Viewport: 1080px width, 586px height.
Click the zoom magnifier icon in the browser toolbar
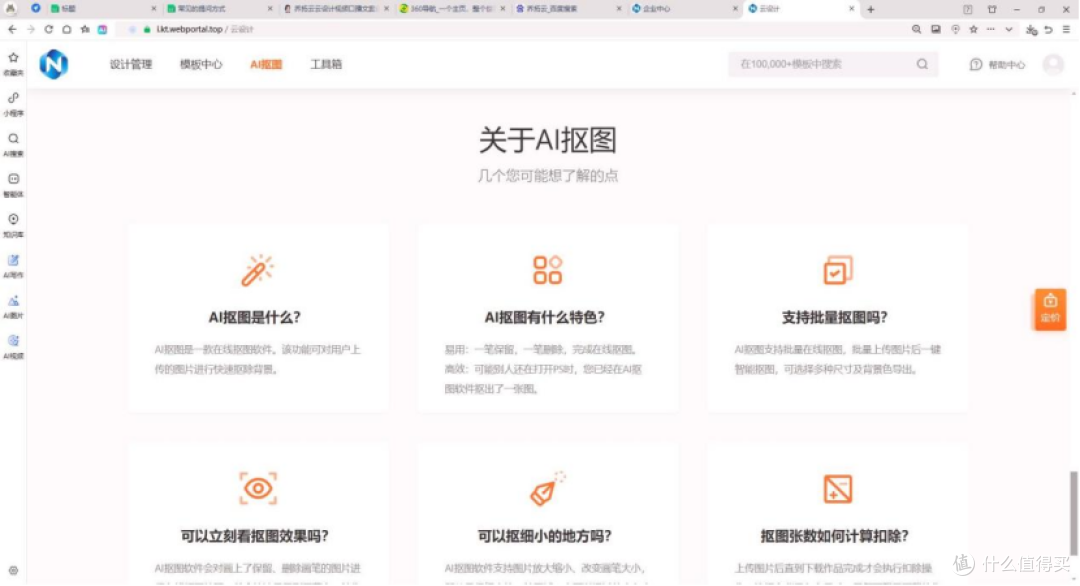916,30
